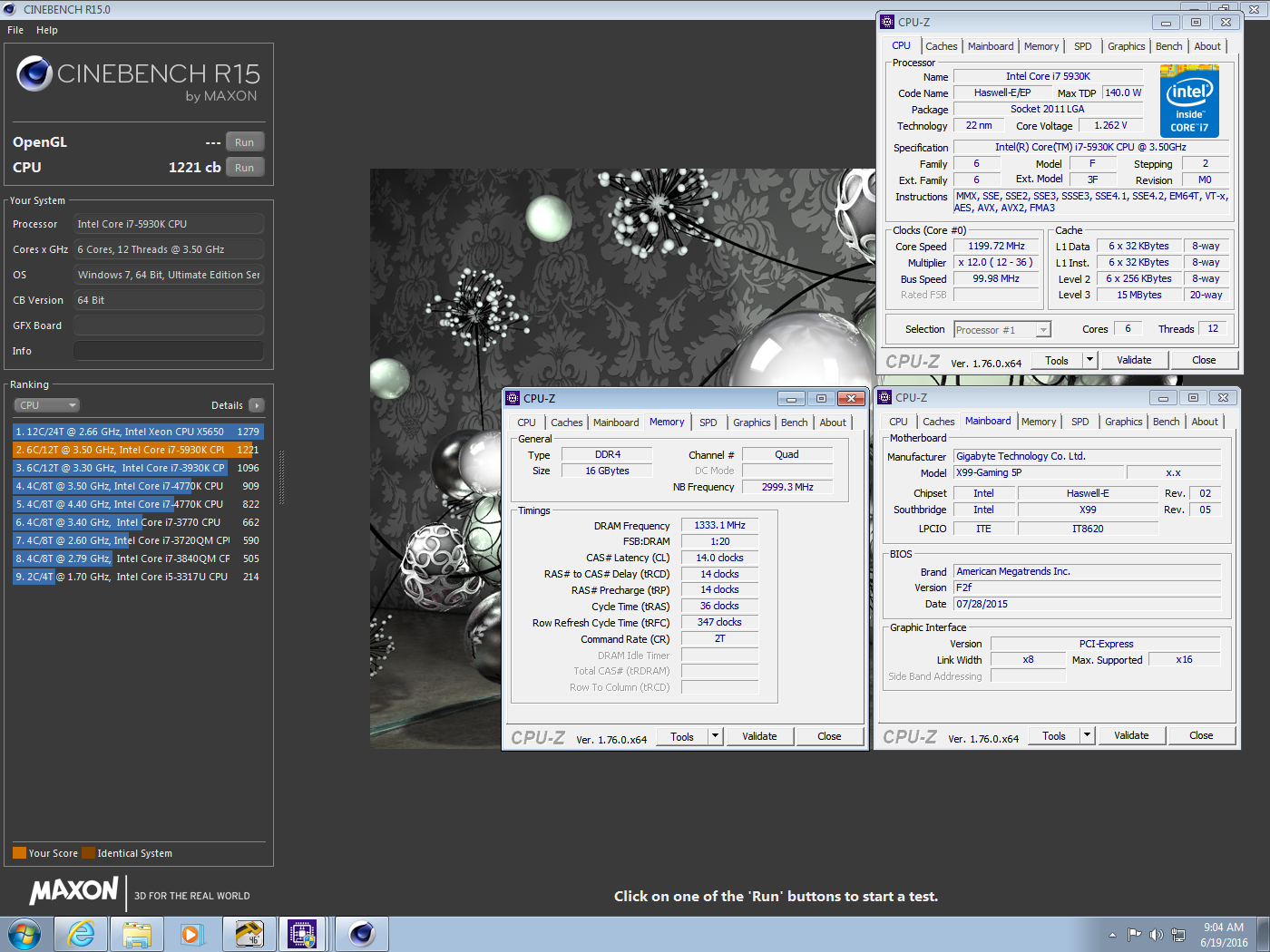Open the temperature monitor taskbar icon showing 46°

click(x=249, y=934)
